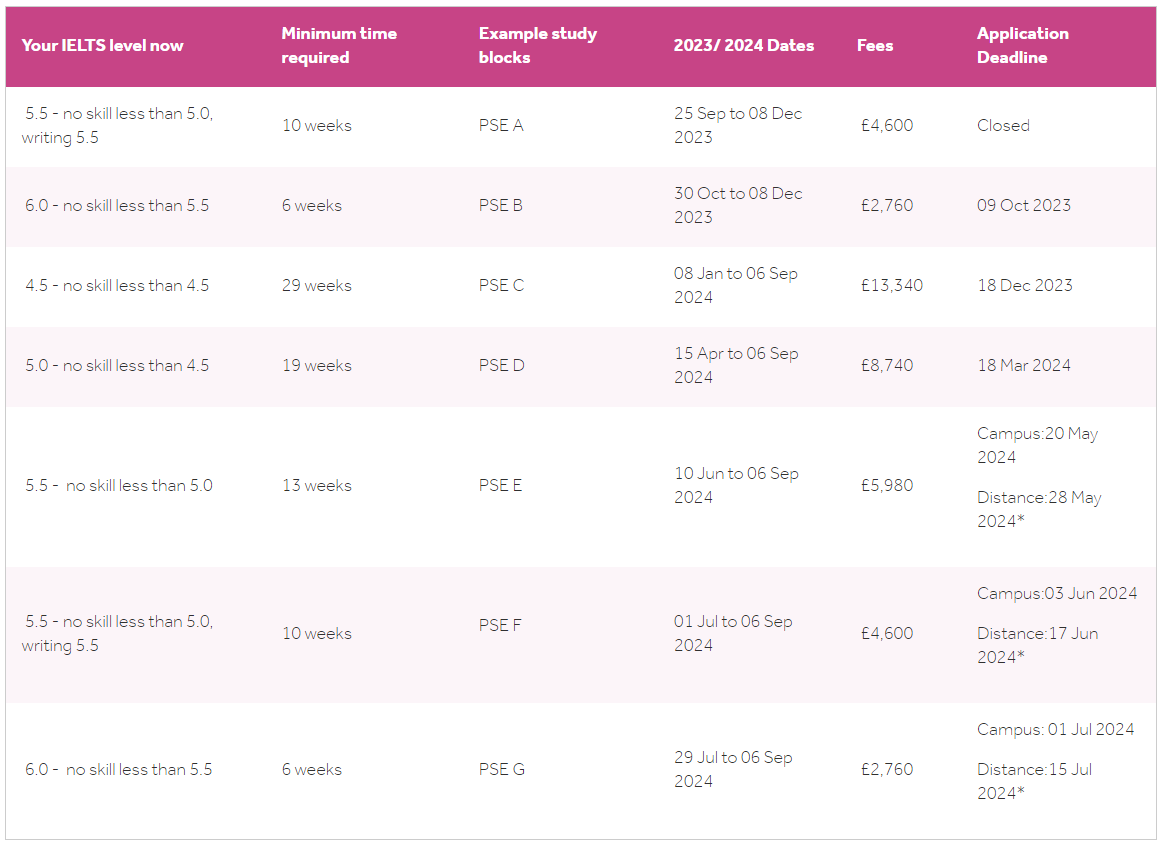The image size is (1162, 847).
Task: Click the £8,740 fee
Action: (887, 365)
